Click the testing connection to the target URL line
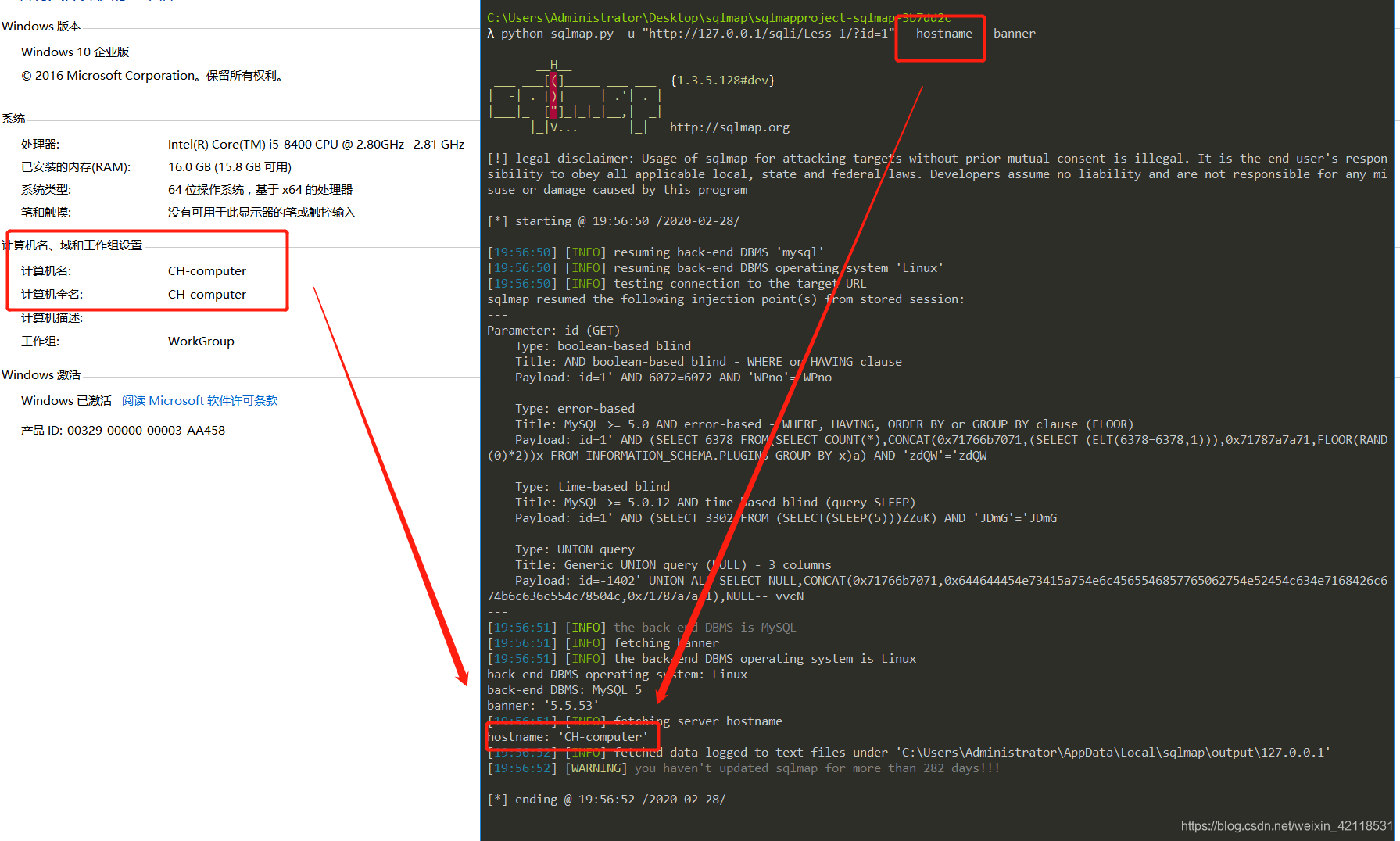Image resolution: width=1400 pixels, height=841 pixels. (x=677, y=283)
